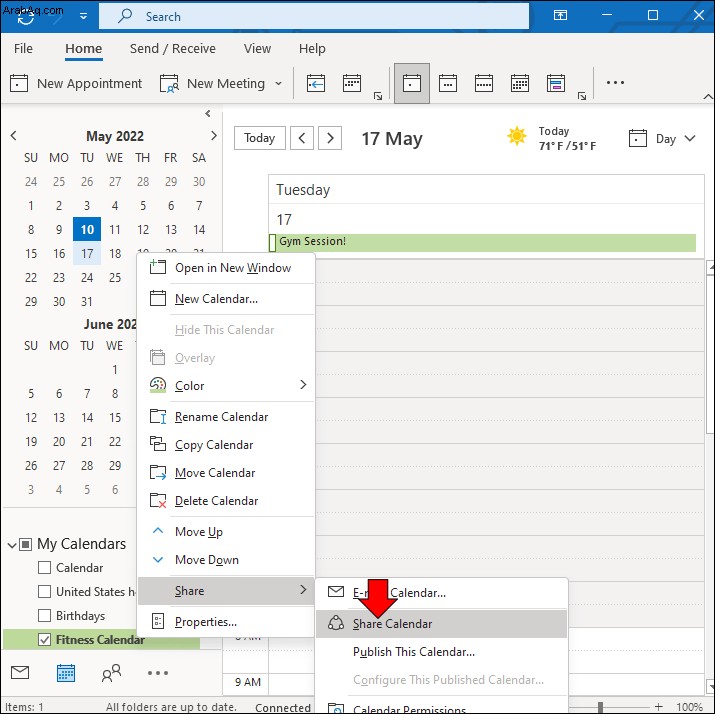715x714 pixels.
Task: Open more navigation options ellipsis
Action: (x=158, y=673)
